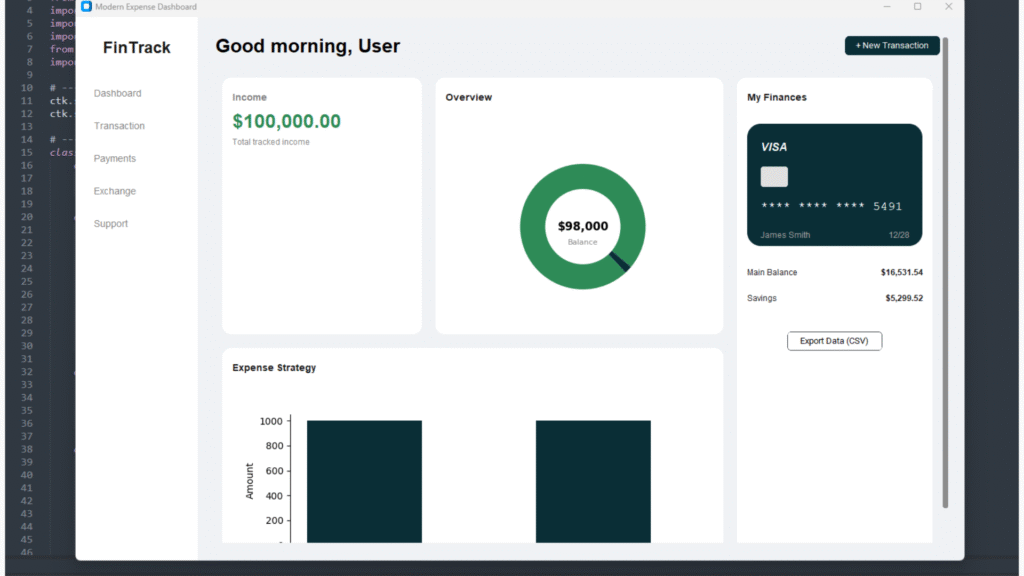The height and width of the screenshot is (576, 1024).
Task: Open the Dashboard page in the sidebar
Action: tap(118, 93)
